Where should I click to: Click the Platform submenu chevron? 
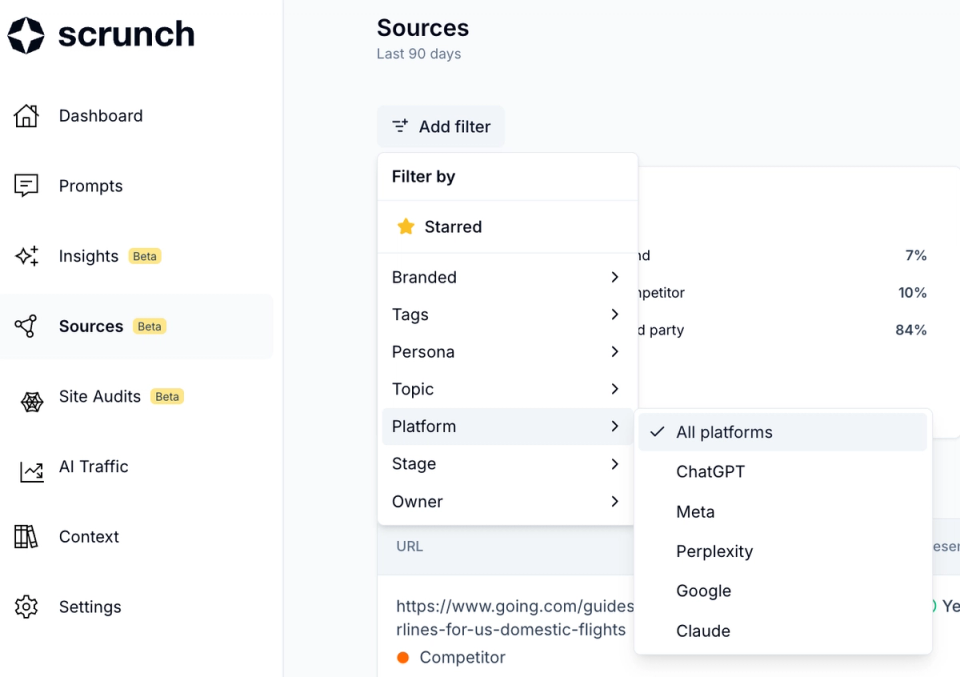pos(615,426)
